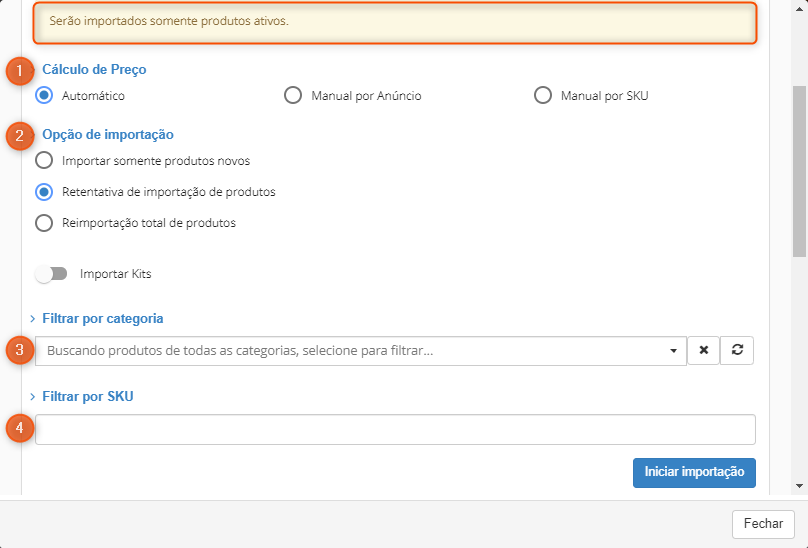Choose Retentativa de importação de produtos

(44, 192)
